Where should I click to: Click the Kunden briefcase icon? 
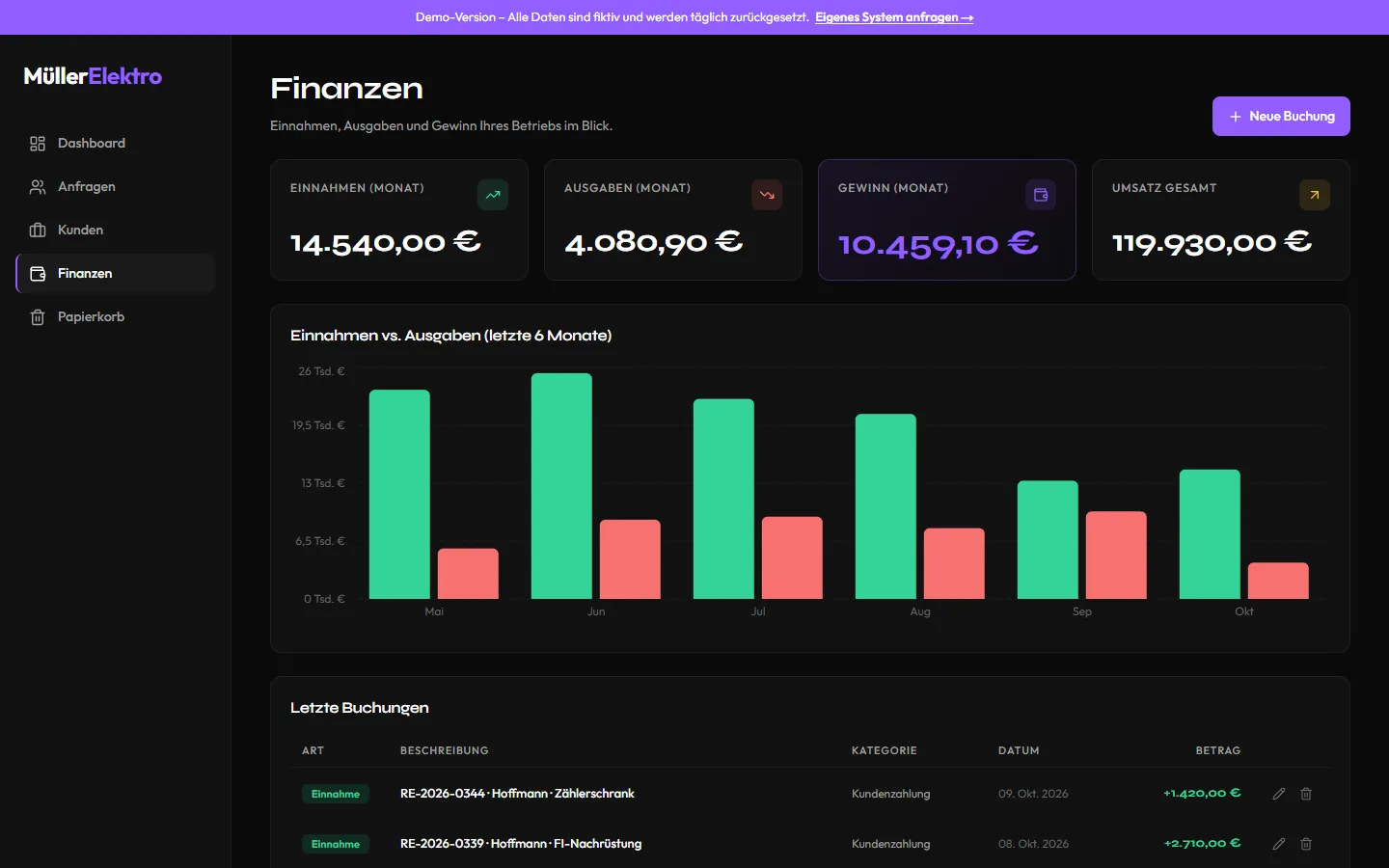[38, 231]
